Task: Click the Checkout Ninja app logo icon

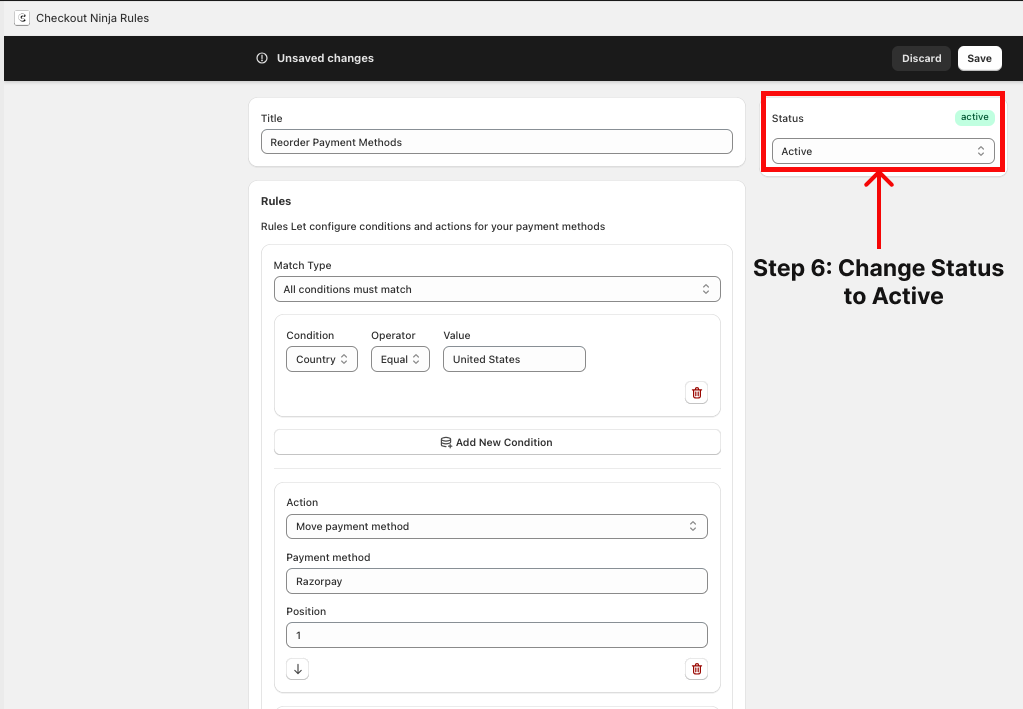Action: (x=22, y=18)
